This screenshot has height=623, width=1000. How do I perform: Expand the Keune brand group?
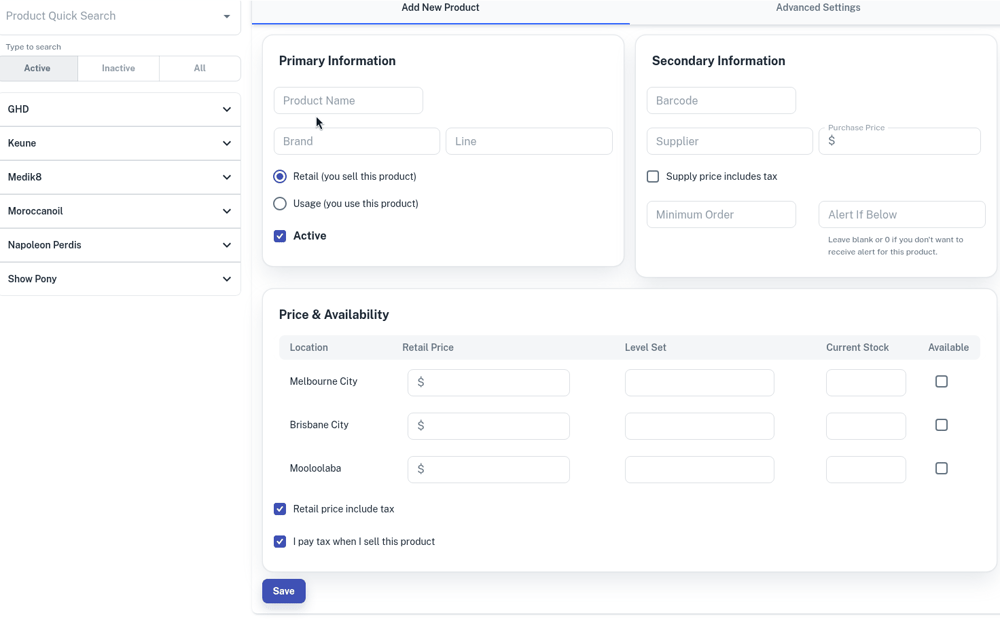coord(226,143)
